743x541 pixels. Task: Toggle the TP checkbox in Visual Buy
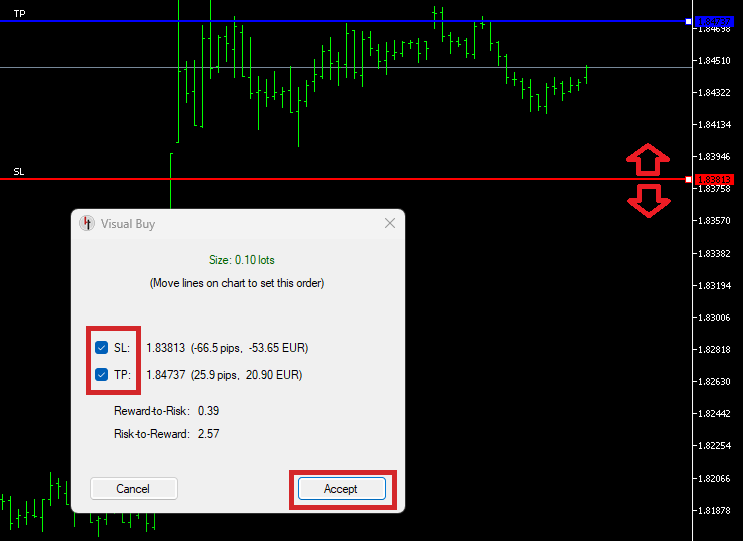101,375
